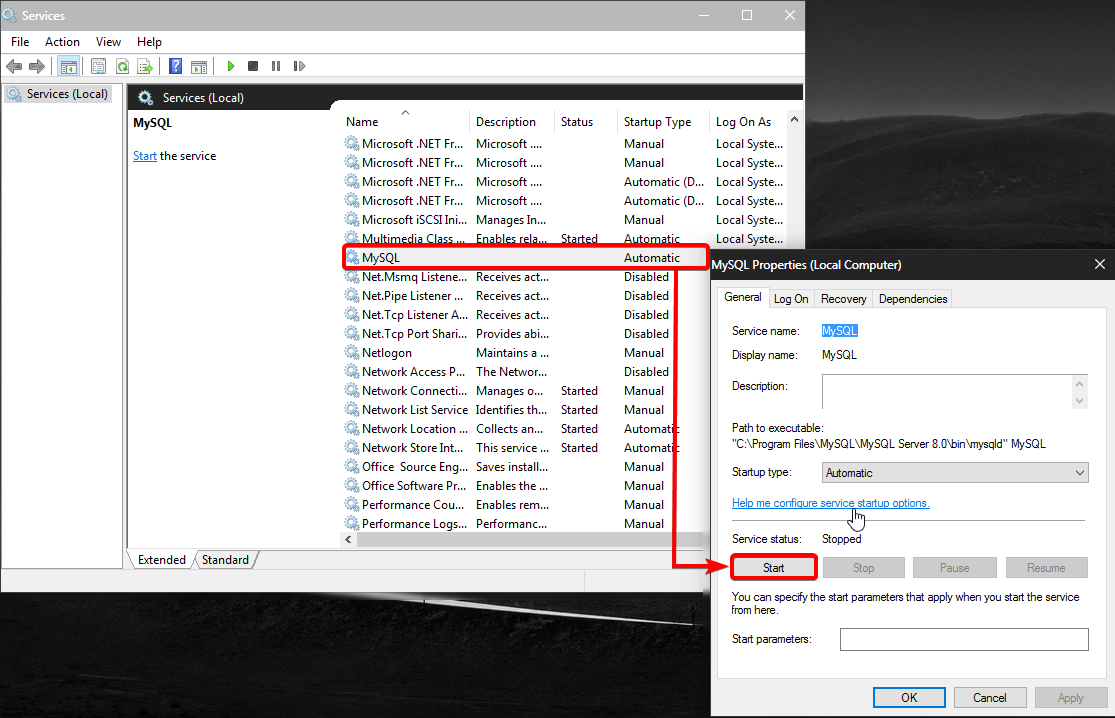
Task: Open Properties toolbar icon in Services
Action: (98, 66)
